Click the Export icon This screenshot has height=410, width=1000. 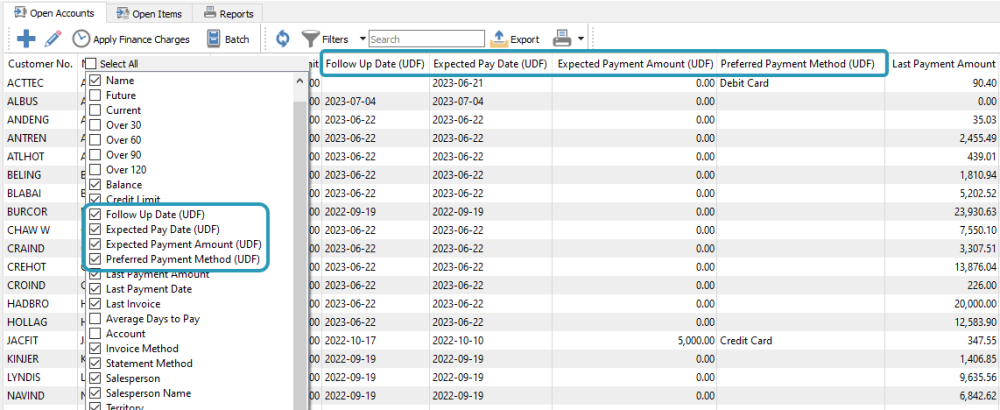pyautogui.click(x=498, y=39)
